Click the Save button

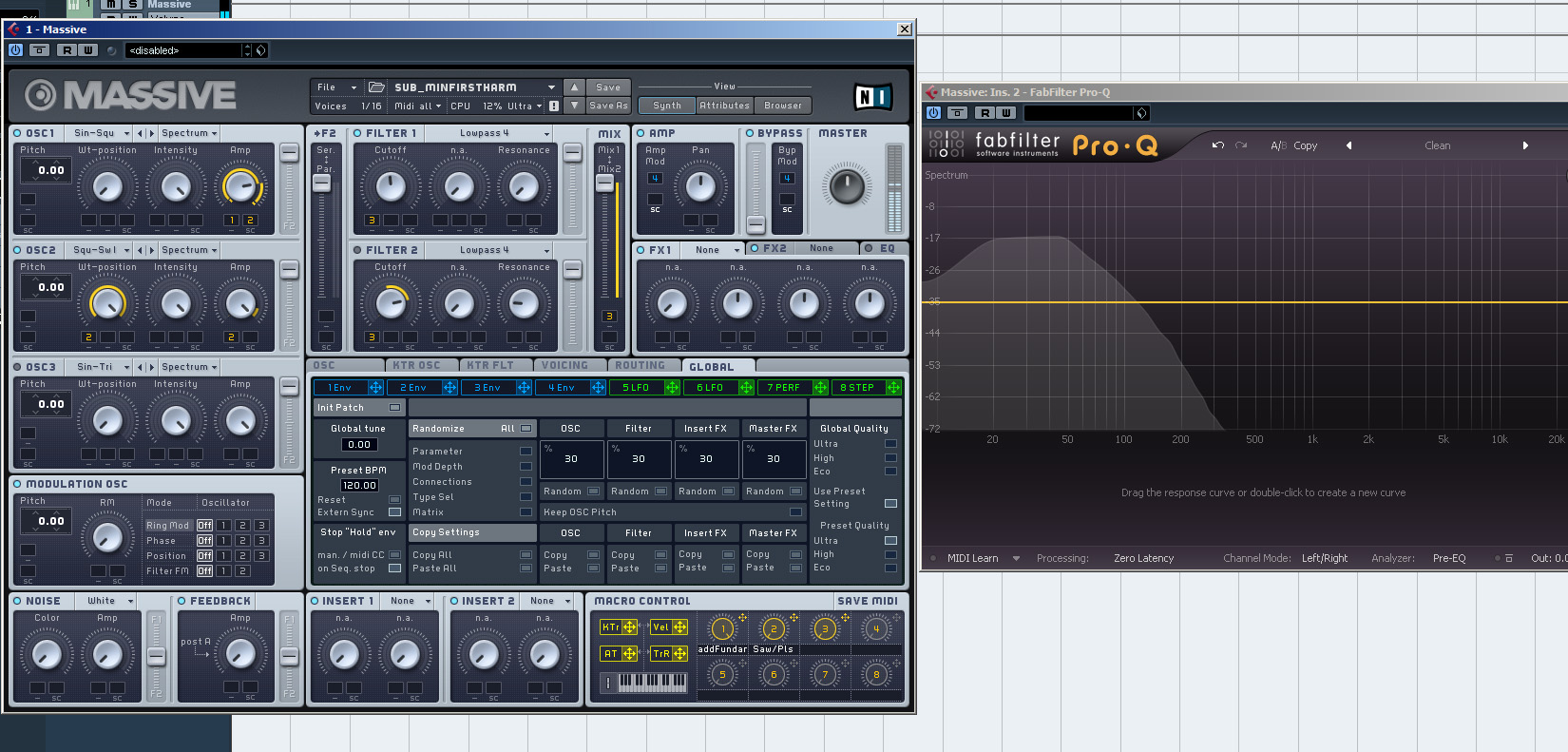pos(608,87)
